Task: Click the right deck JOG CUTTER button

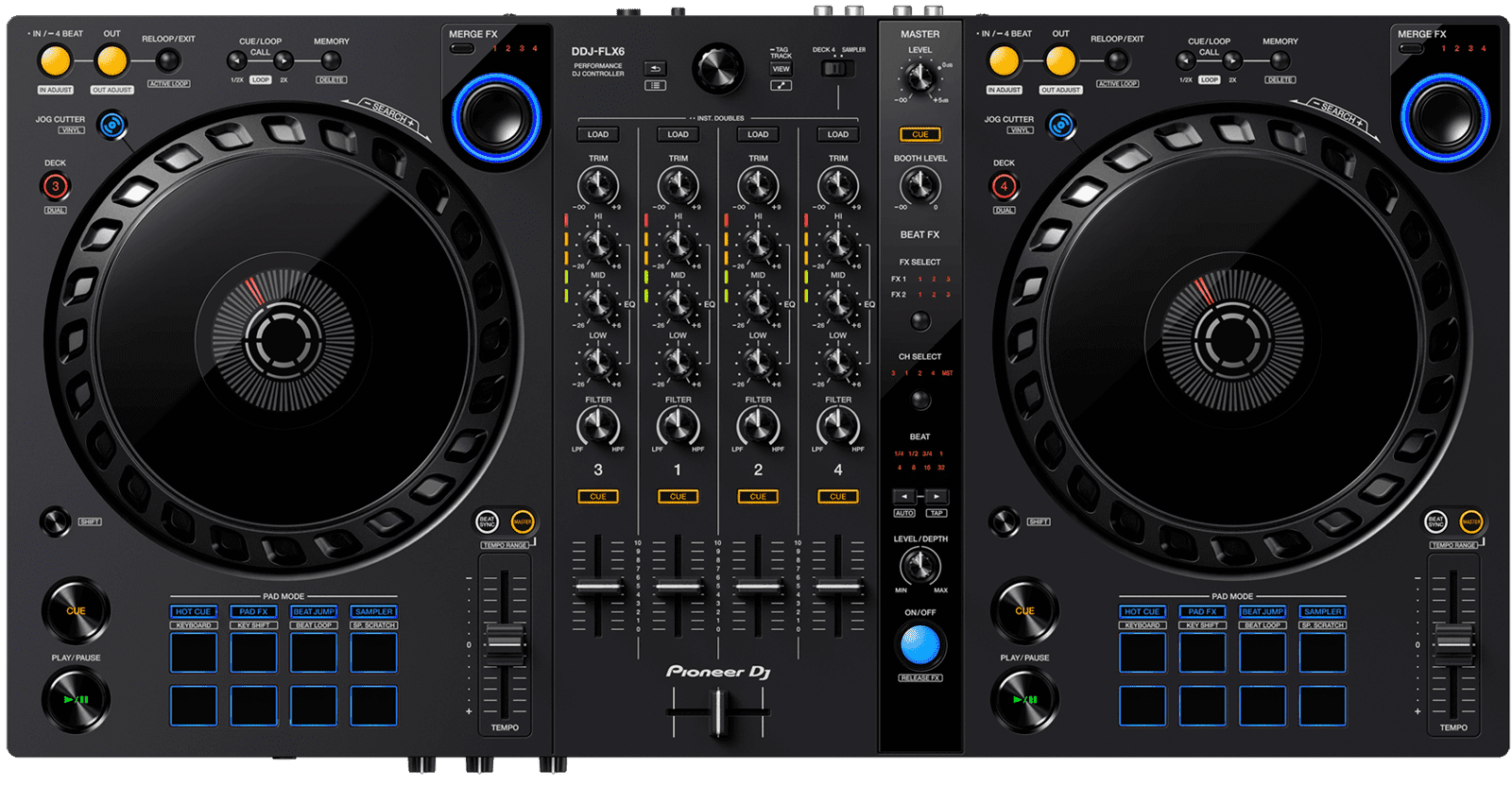Action: pyautogui.click(x=1061, y=125)
